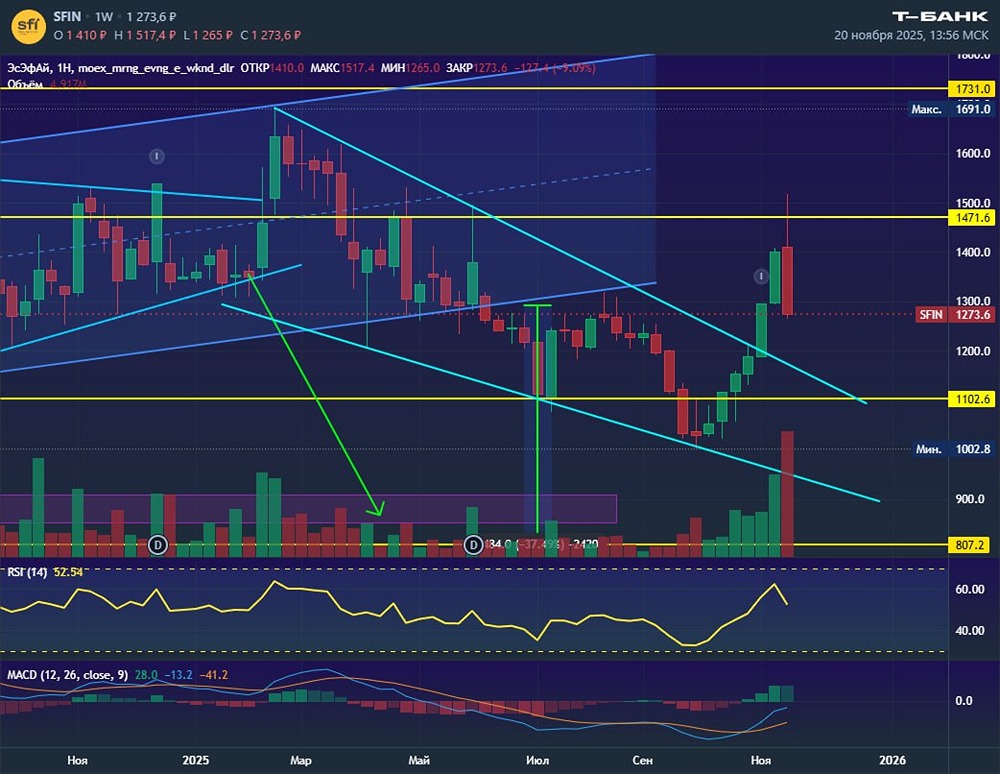The image size is (1000, 774).
Task: Click the 1W timeframe label
Action: pyautogui.click(x=103, y=17)
